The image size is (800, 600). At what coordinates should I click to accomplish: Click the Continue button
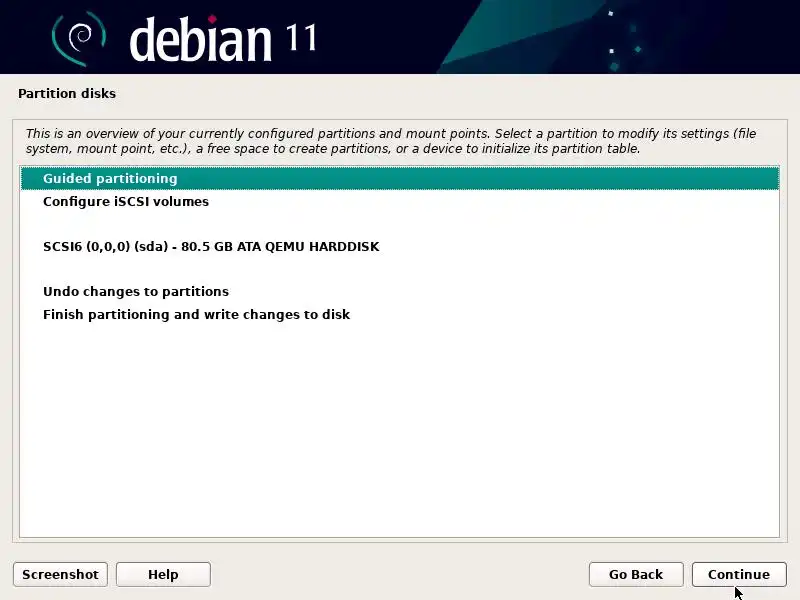[x=739, y=574]
